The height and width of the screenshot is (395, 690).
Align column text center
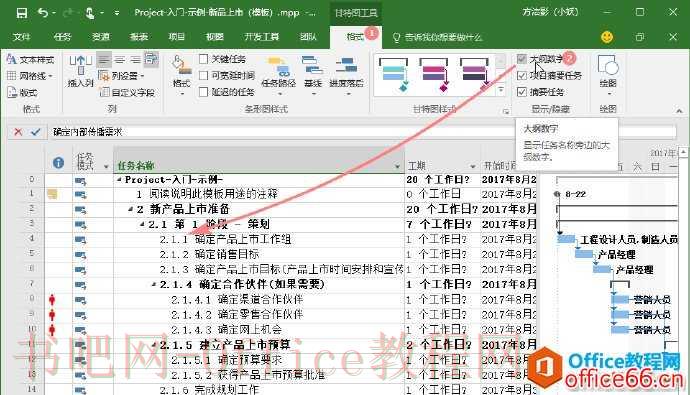click(x=120, y=59)
